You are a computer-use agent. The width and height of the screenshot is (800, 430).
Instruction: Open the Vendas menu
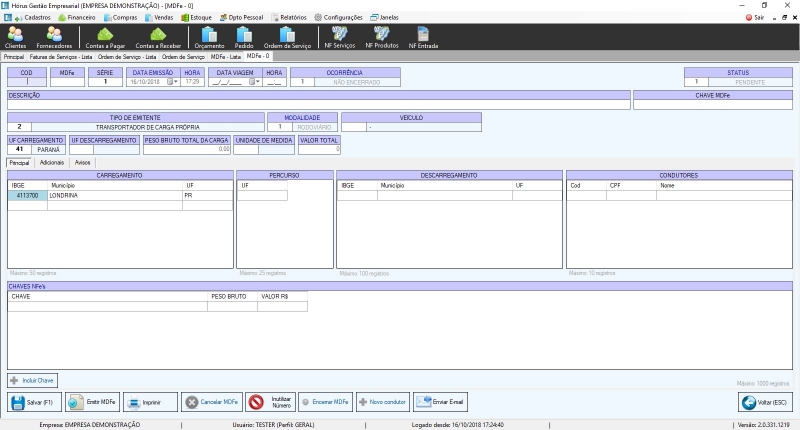(x=159, y=17)
